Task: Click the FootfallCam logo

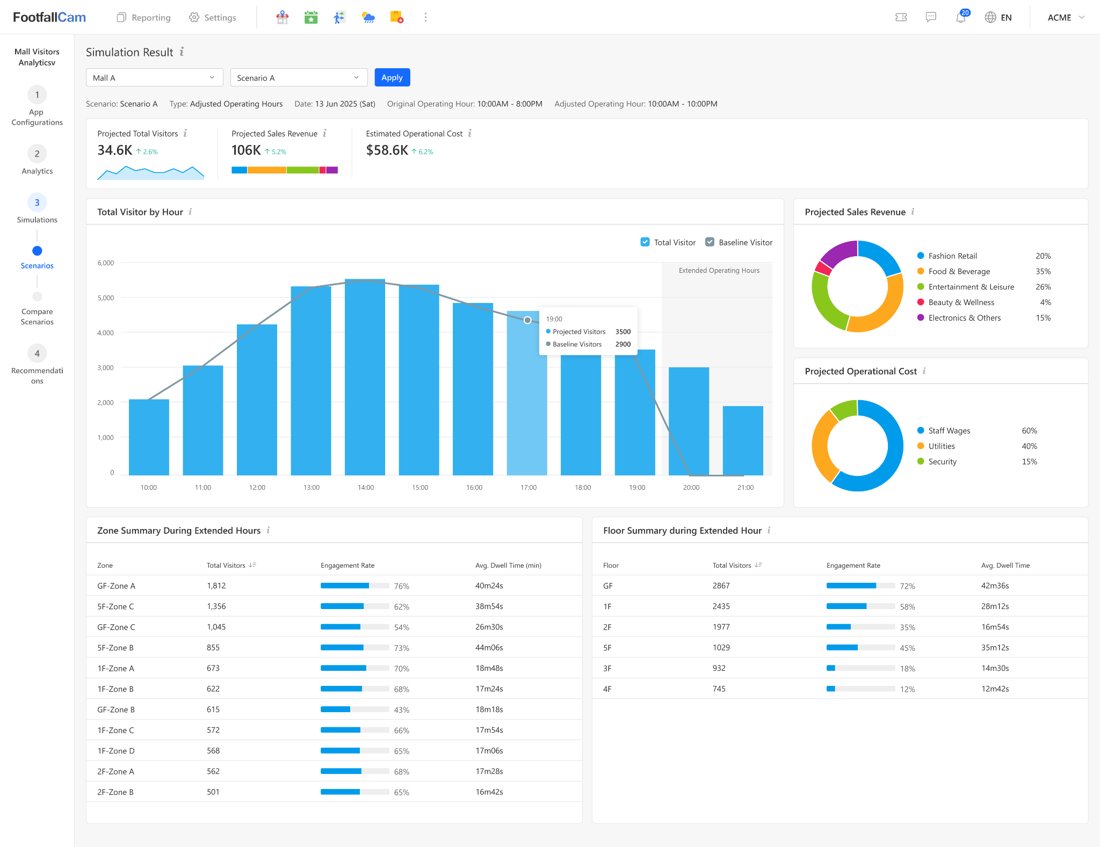Action: (x=49, y=17)
